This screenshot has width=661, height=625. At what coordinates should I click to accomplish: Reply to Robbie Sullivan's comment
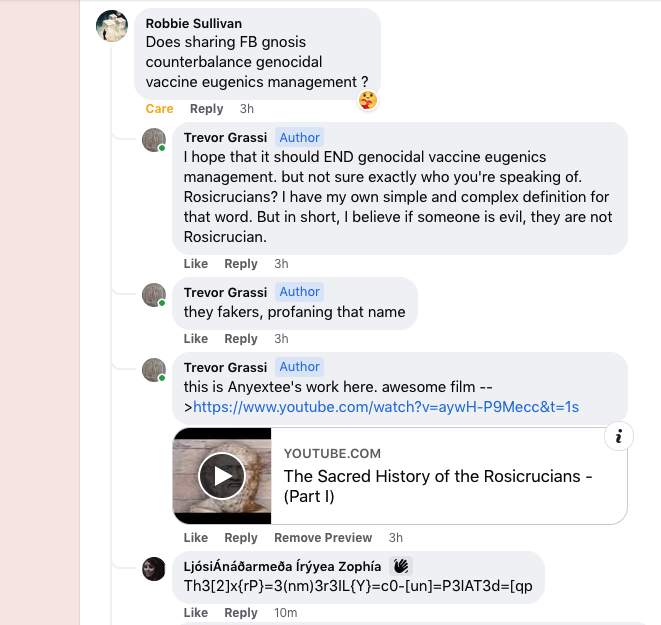tap(207, 109)
